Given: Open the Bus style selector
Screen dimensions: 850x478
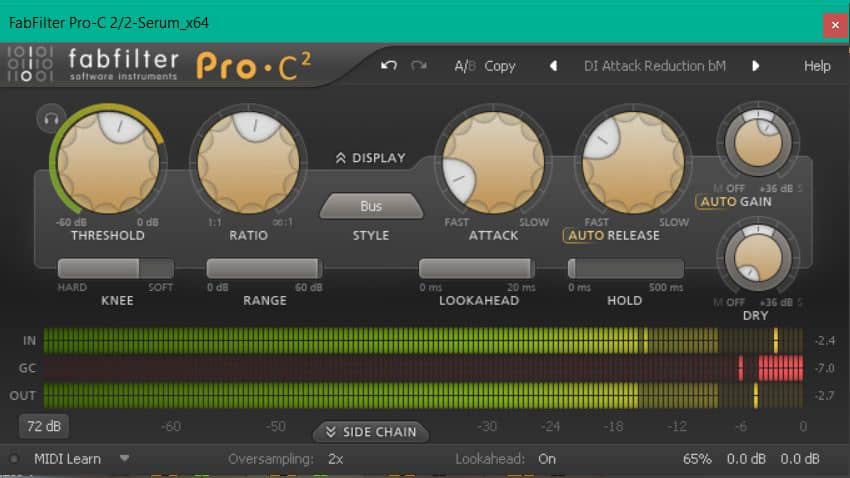Looking at the screenshot, I should [371, 206].
